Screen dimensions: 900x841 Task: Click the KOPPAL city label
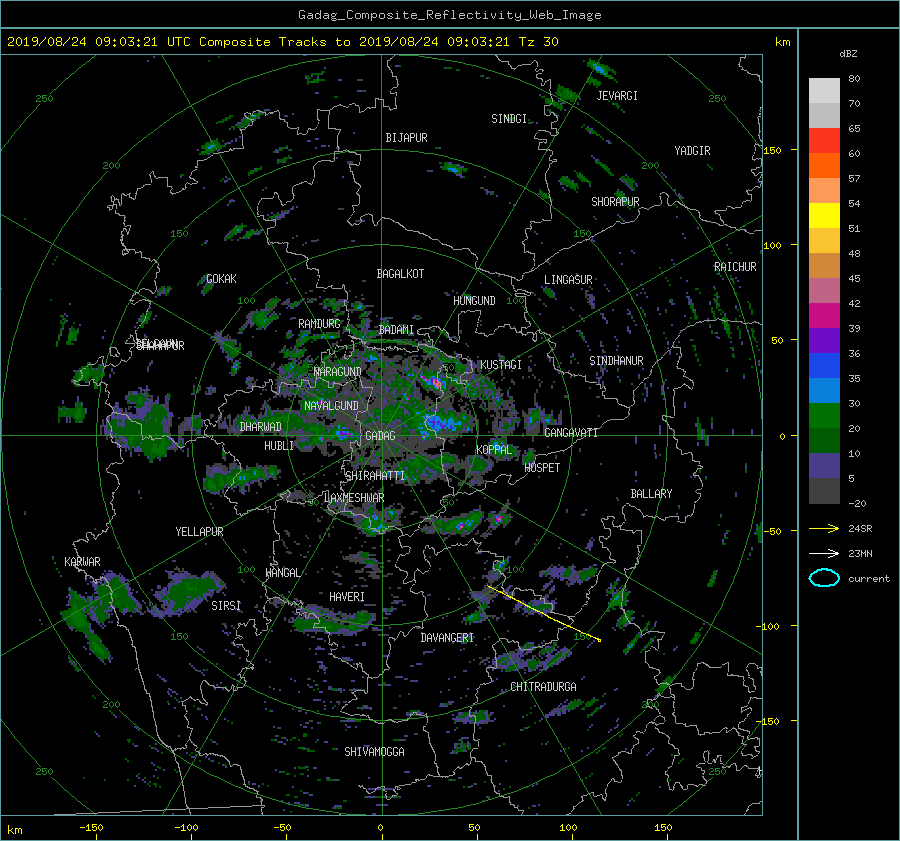[x=494, y=450]
